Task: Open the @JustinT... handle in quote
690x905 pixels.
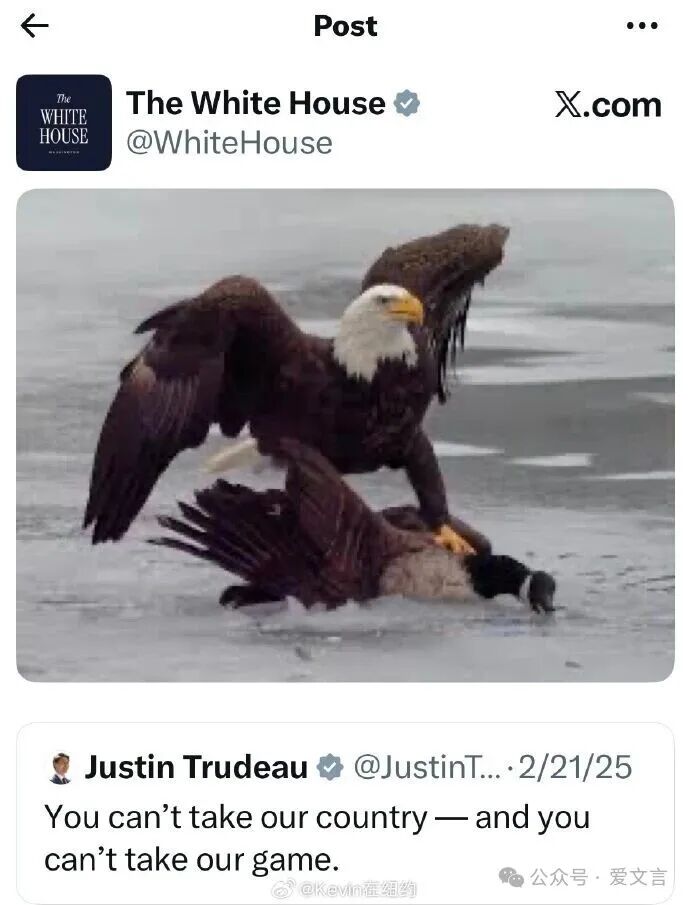Action: coord(427,767)
